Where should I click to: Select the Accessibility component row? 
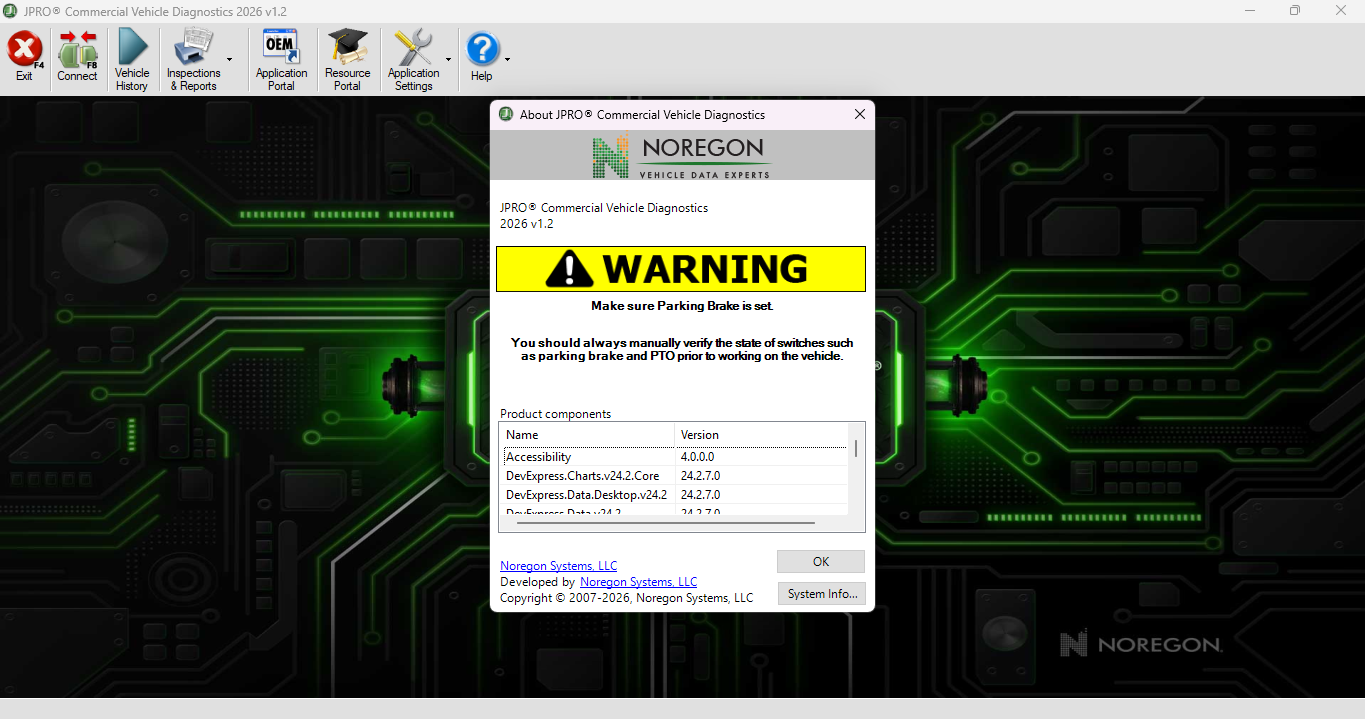tap(674, 457)
